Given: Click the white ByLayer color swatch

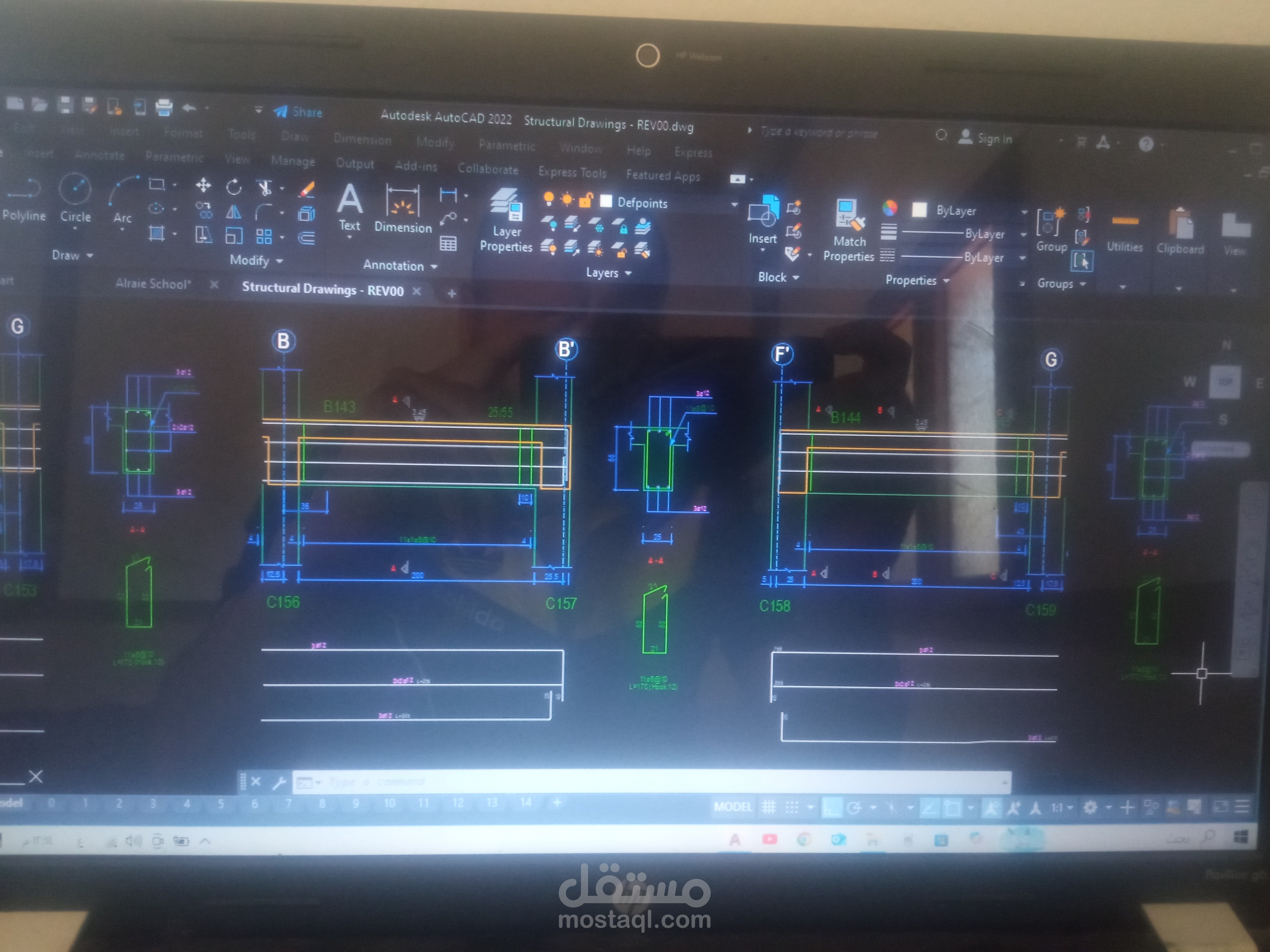Looking at the screenshot, I should pyautogui.click(x=919, y=209).
